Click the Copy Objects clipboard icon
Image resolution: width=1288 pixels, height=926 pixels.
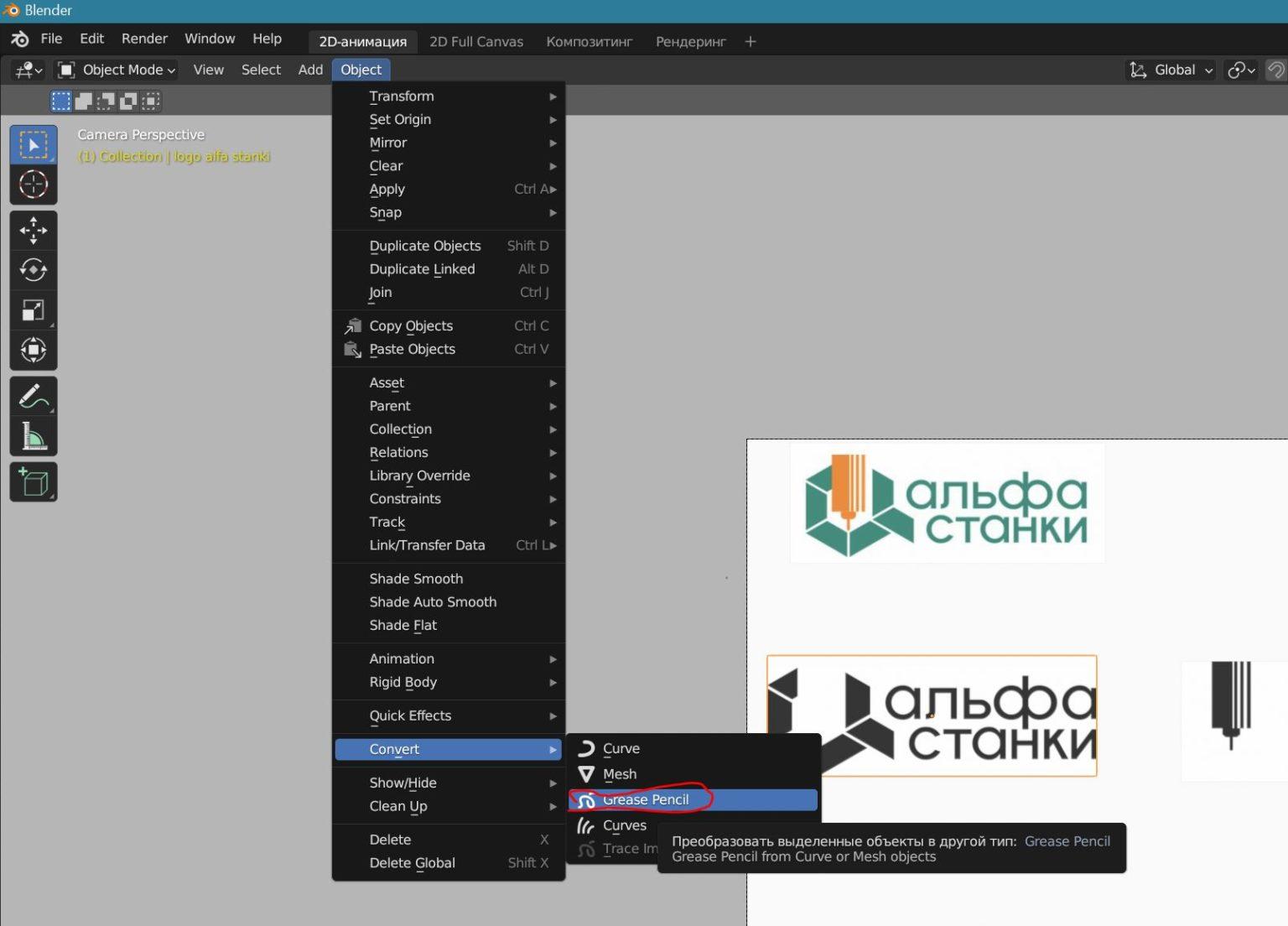coord(353,326)
